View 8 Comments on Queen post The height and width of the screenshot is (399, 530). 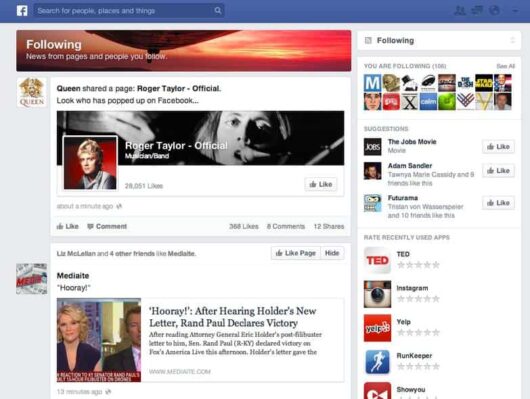pos(286,226)
